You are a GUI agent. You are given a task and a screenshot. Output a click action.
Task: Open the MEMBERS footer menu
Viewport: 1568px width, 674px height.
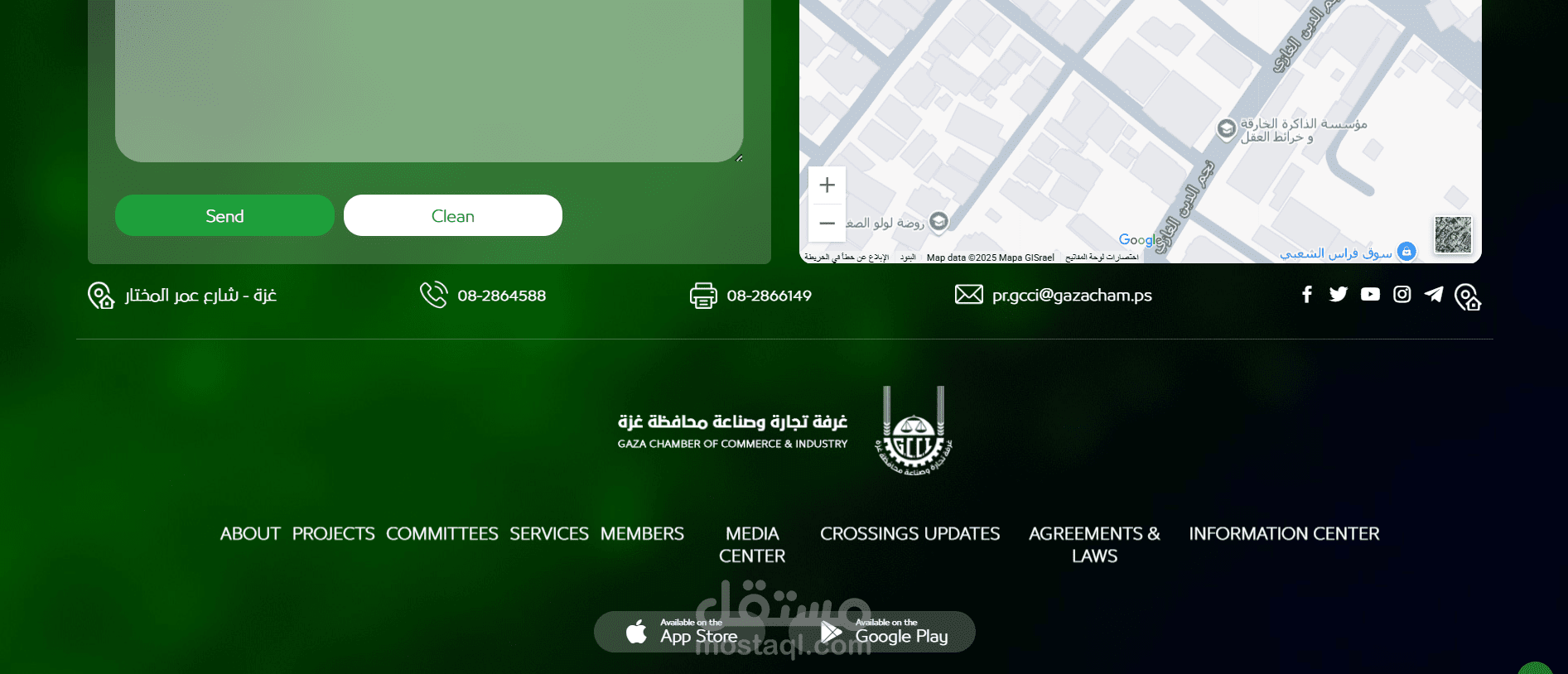point(642,533)
